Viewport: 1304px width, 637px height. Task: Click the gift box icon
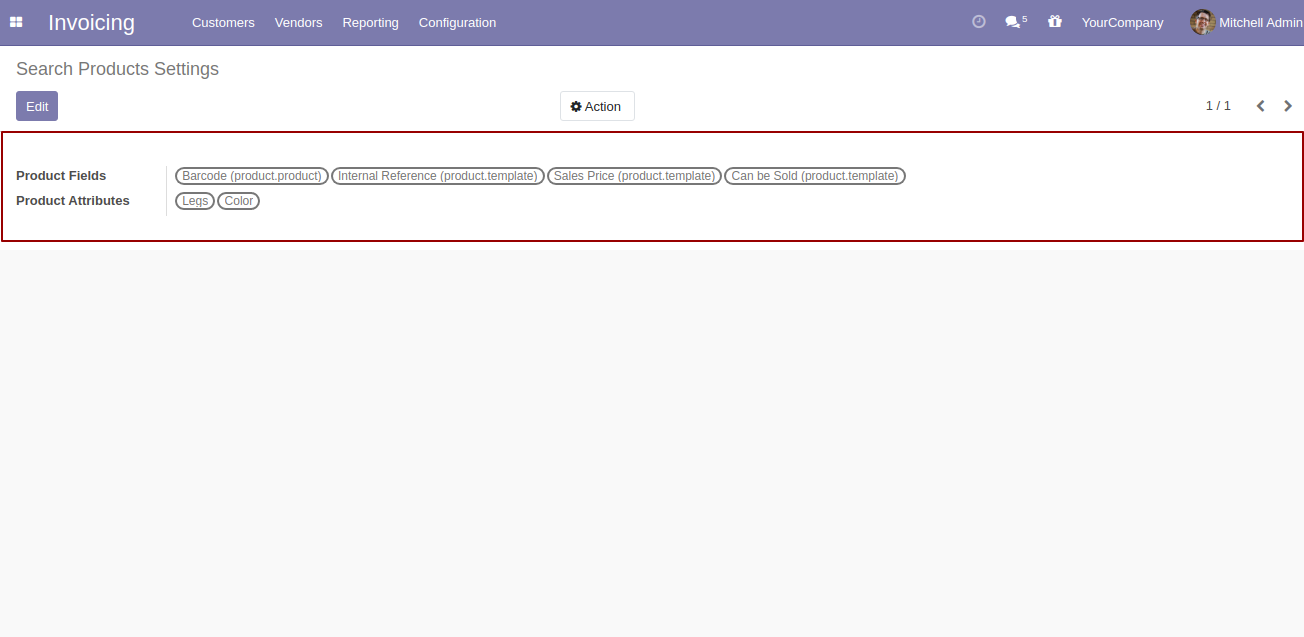[1054, 22]
